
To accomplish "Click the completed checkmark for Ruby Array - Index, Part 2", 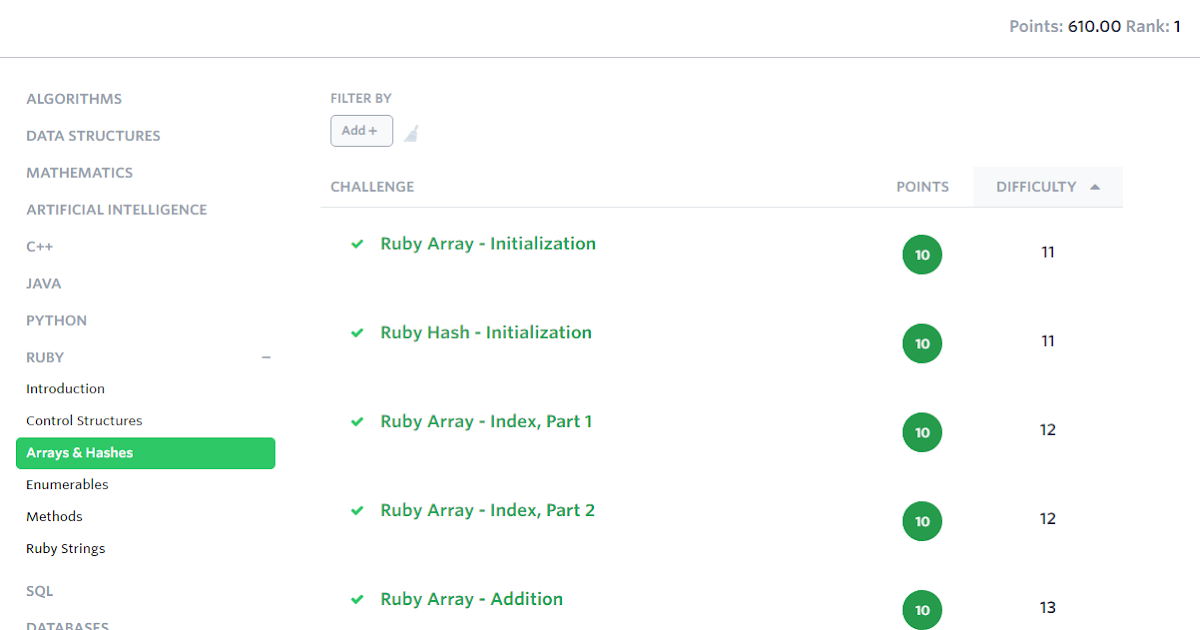I will 357,510.
